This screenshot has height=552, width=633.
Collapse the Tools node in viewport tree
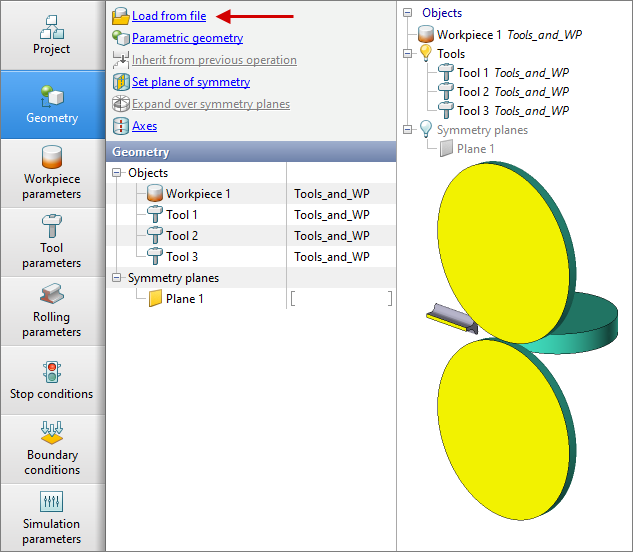point(408,54)
